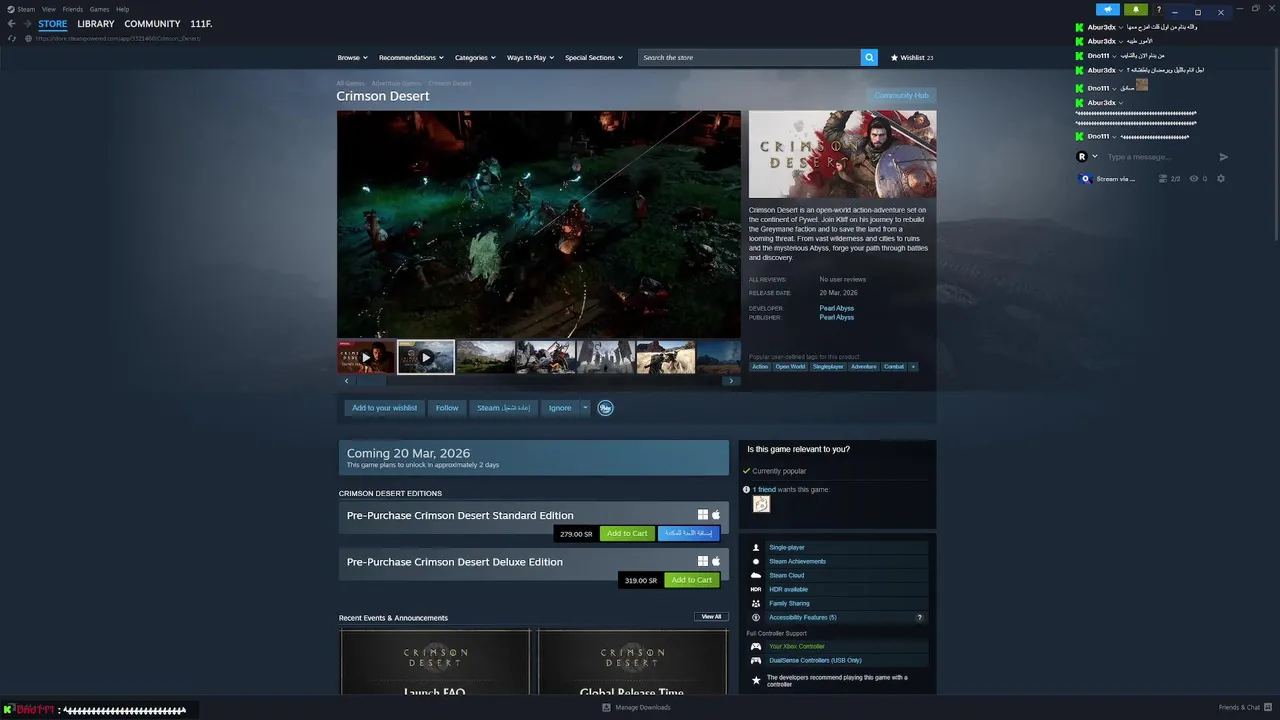Click the Windows platform icon on Standard Edition
Screen dimensions: 1280x720
[x=703, y=515]
